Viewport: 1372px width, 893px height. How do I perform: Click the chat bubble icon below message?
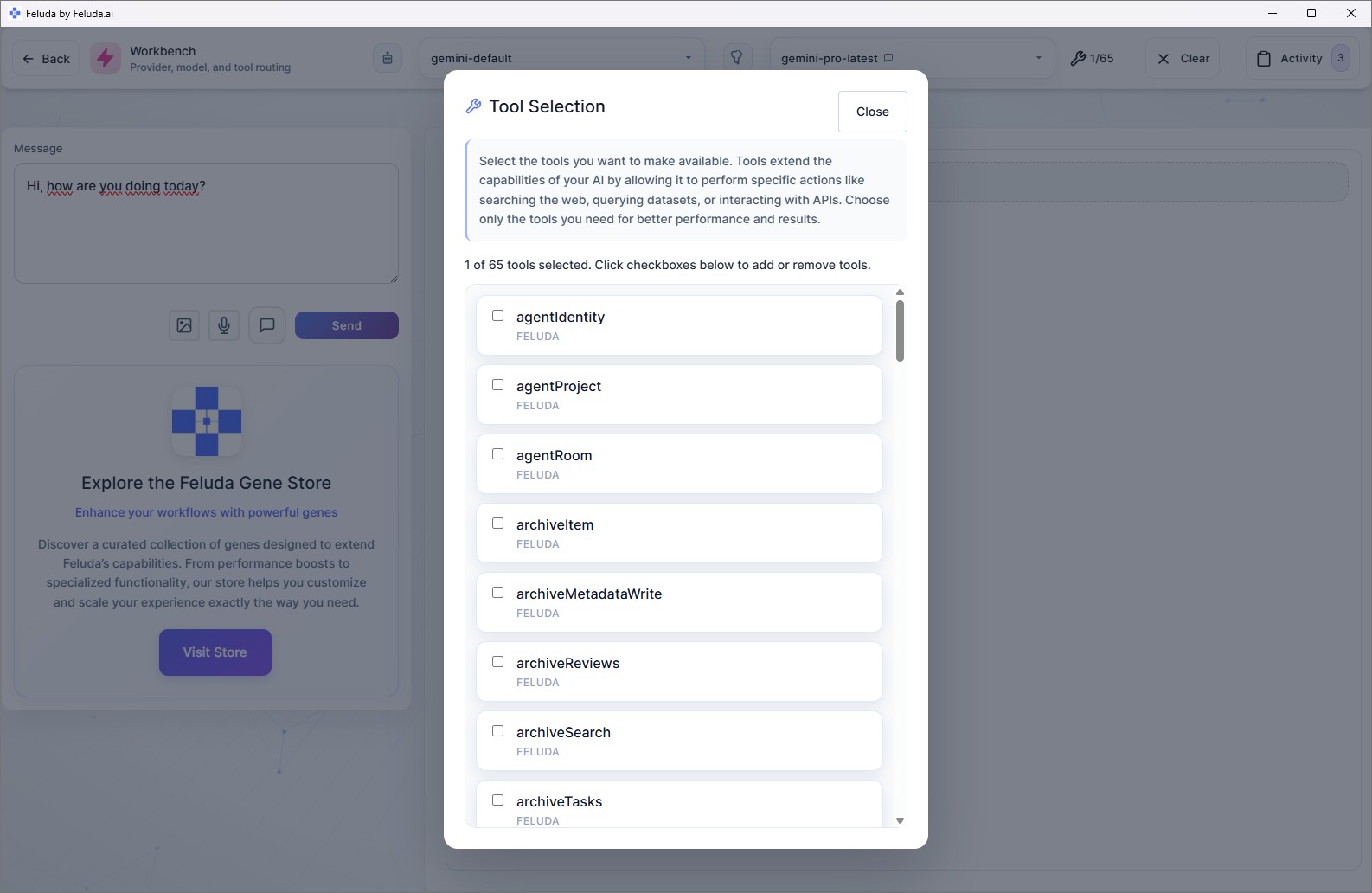pyautogui.click(x=267, y=325)
